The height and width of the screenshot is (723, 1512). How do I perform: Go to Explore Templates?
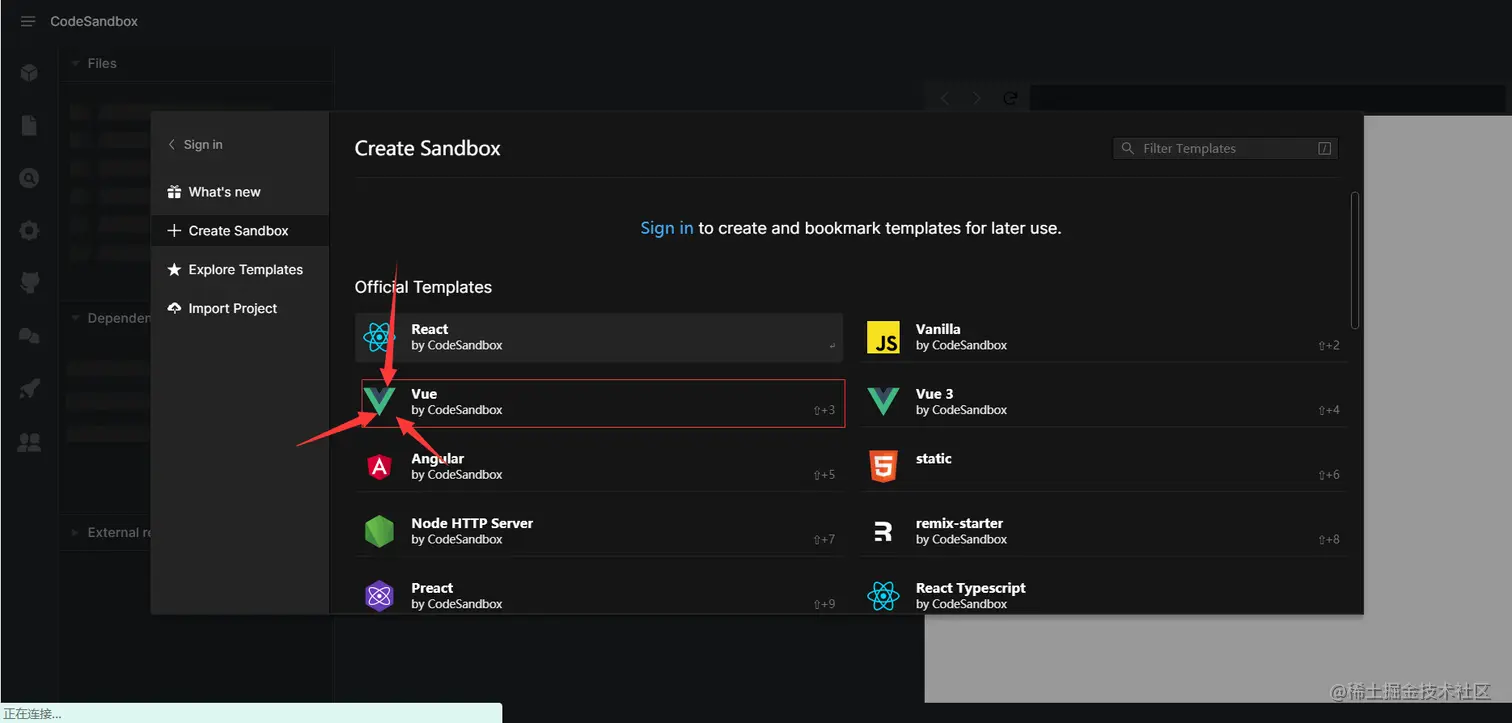click(x=245, y=270)
